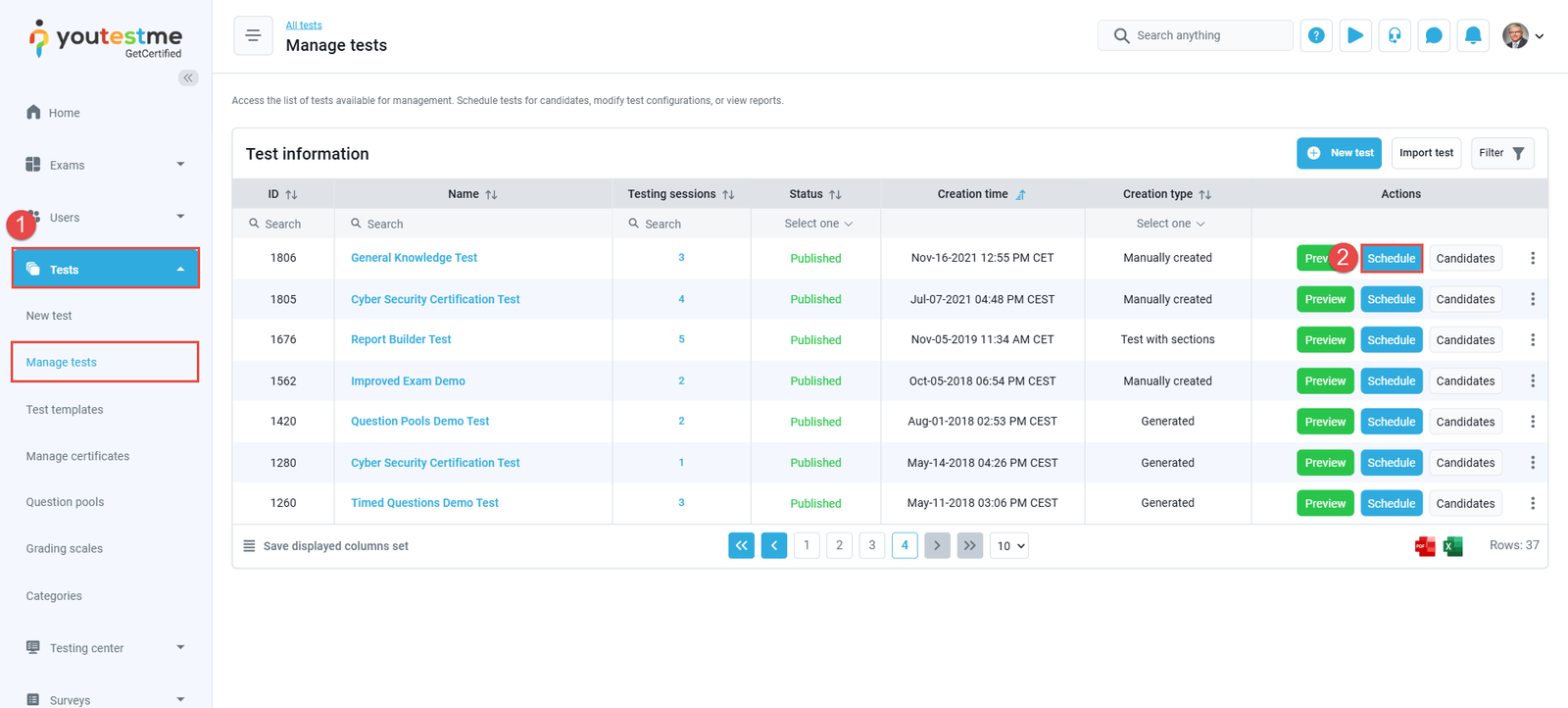The image size is (1568, 708).
Task: Open rows-per-page dropdown showing 10
Action: click(1009, 546)
